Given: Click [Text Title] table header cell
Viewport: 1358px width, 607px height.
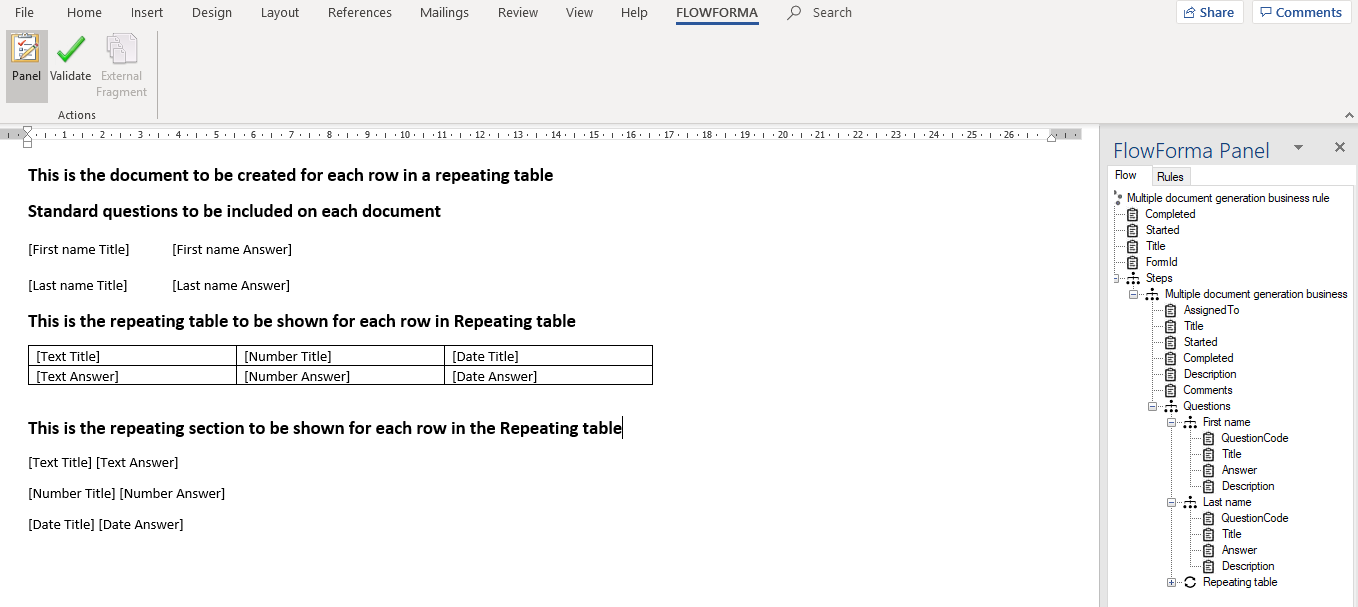Looking at the screenshot, I should tap(133, 356).
